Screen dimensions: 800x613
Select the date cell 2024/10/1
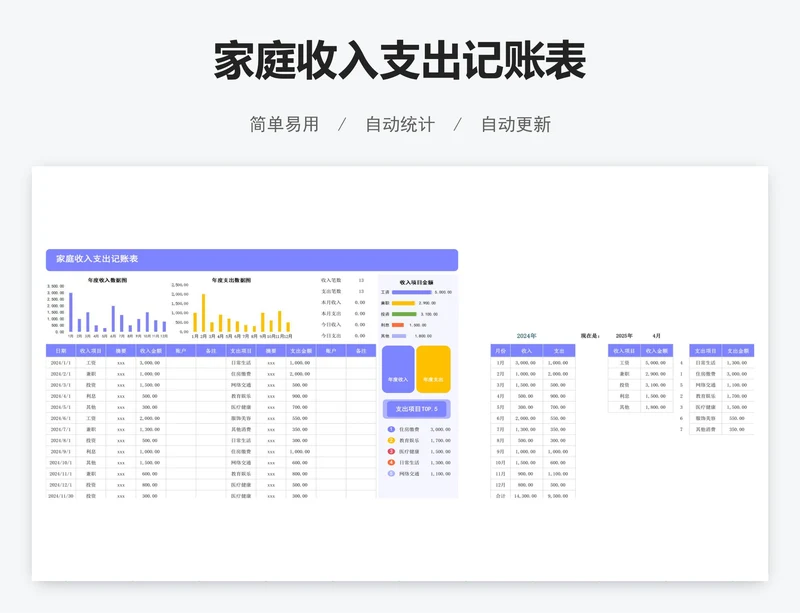pyautogui.click(x=61, y=463)
